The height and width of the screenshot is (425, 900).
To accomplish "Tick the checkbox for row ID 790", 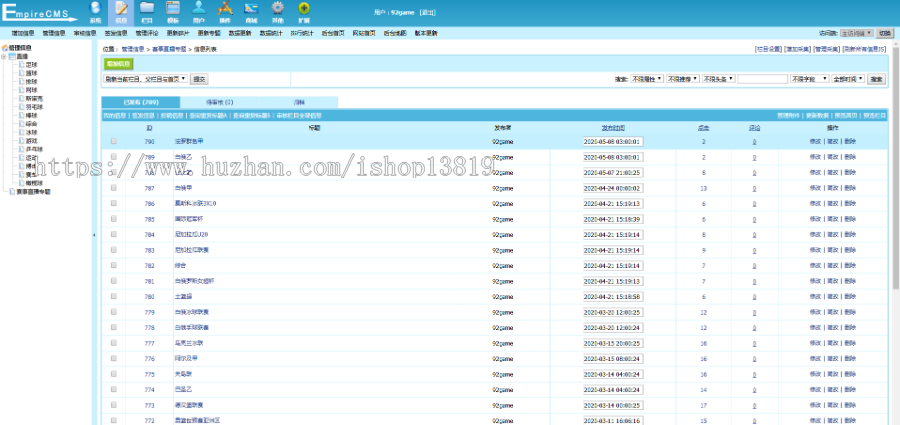I will pos(114,141).
